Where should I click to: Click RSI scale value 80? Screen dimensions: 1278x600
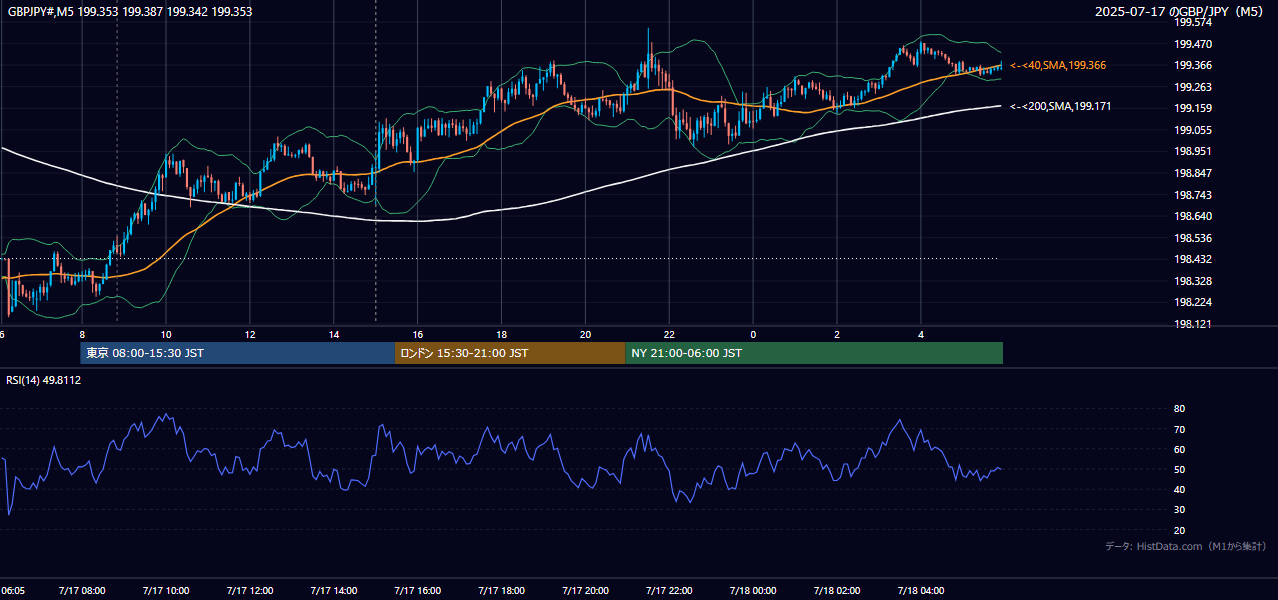pos(1179,409)
